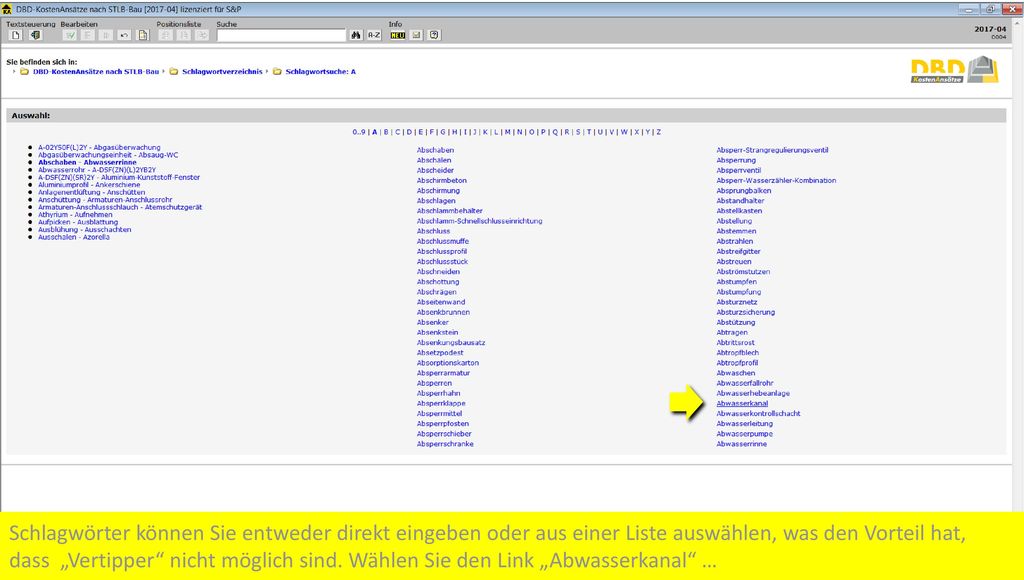Screen dimensions: 1024x580
Task: Open range Ausblühung - Ausschachten
Action: point(84,230)
